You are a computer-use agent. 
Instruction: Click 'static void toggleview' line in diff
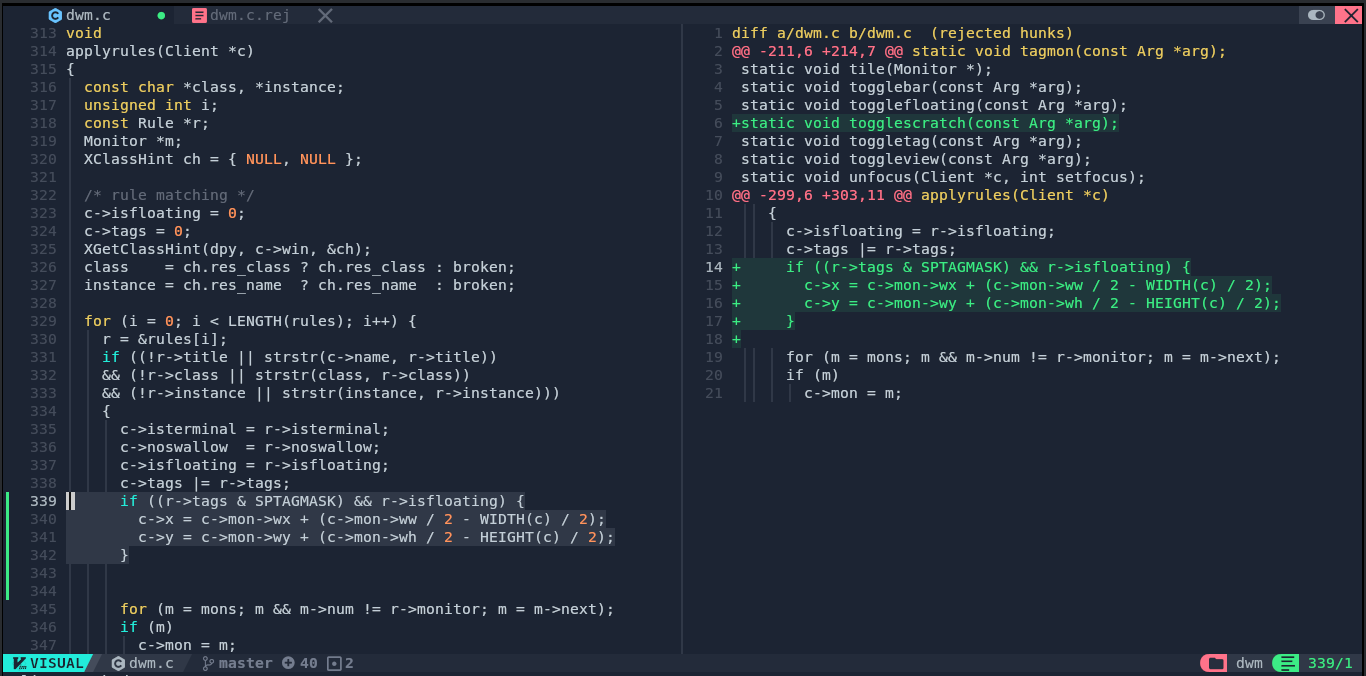coord(916,159)
